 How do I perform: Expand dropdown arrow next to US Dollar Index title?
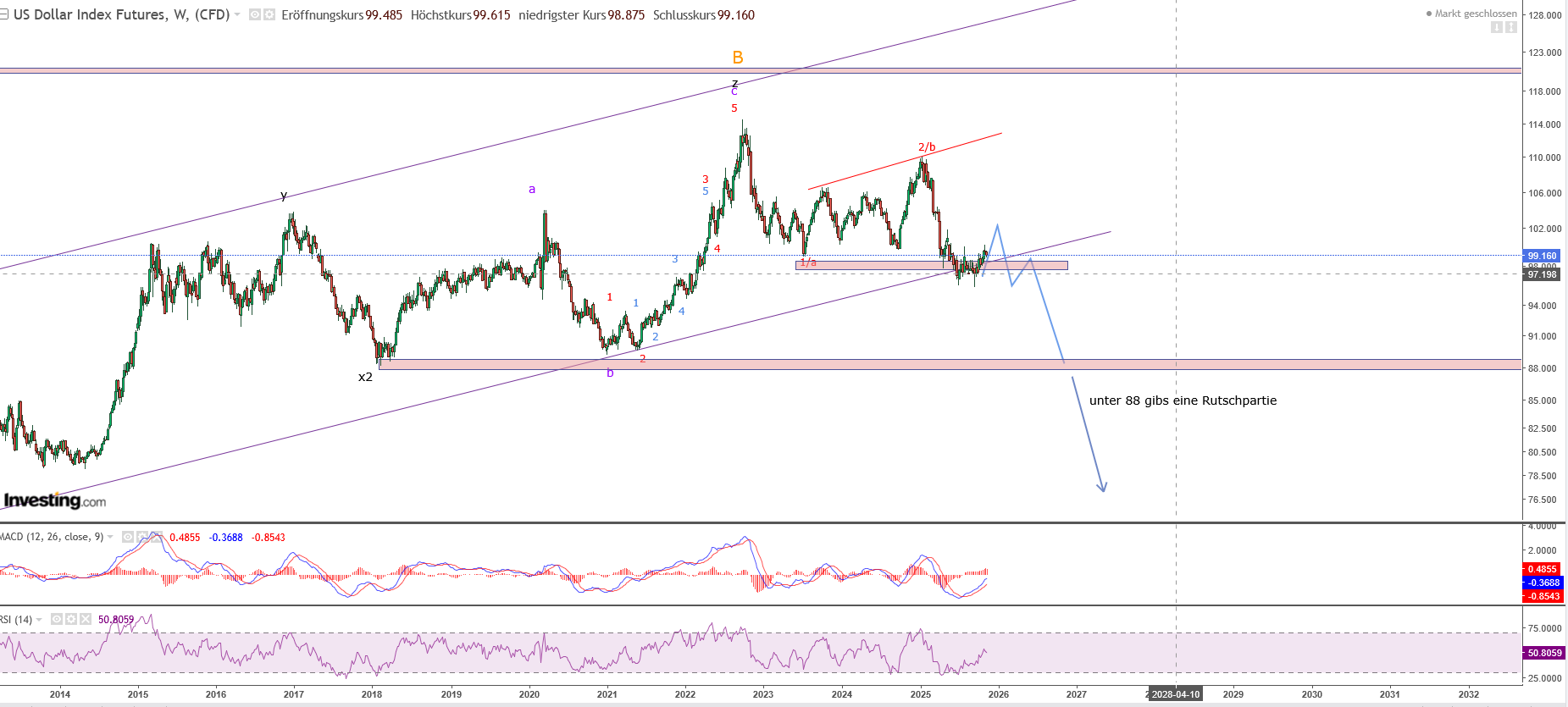(237, 15)
